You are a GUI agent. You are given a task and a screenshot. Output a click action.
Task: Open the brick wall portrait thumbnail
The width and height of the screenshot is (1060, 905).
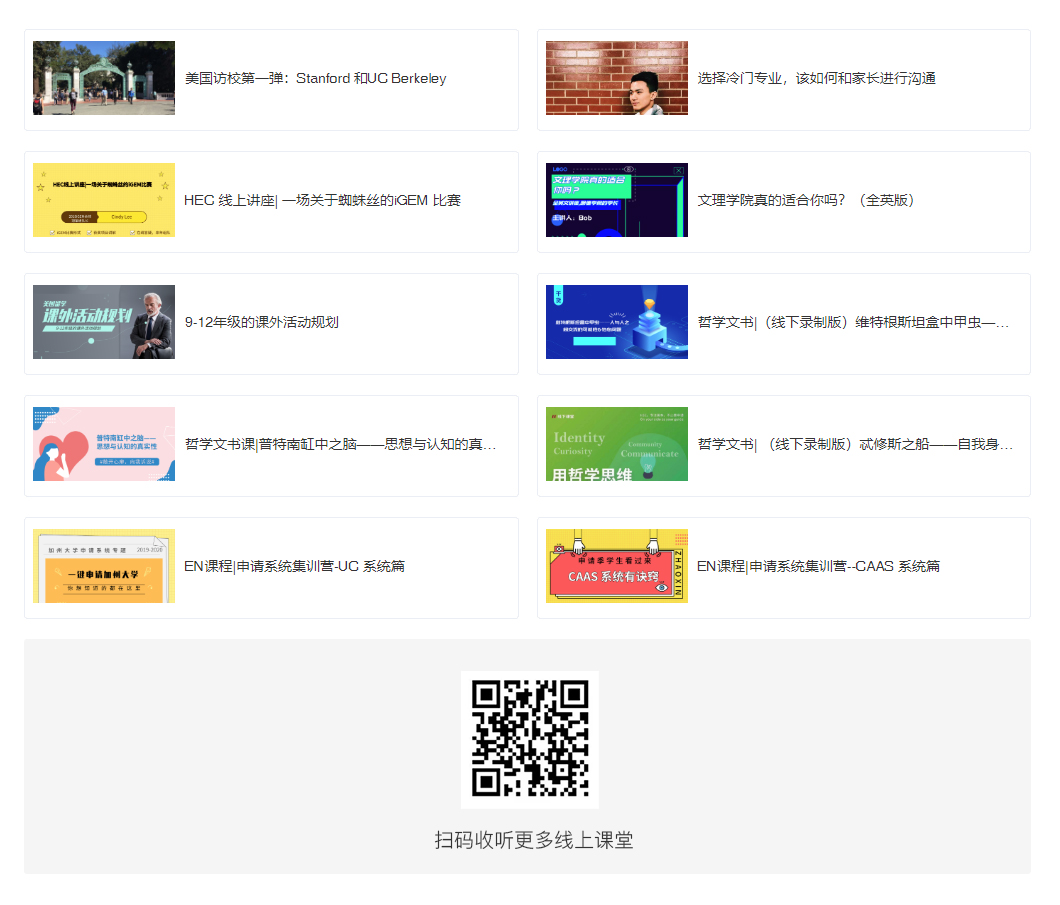617,78
